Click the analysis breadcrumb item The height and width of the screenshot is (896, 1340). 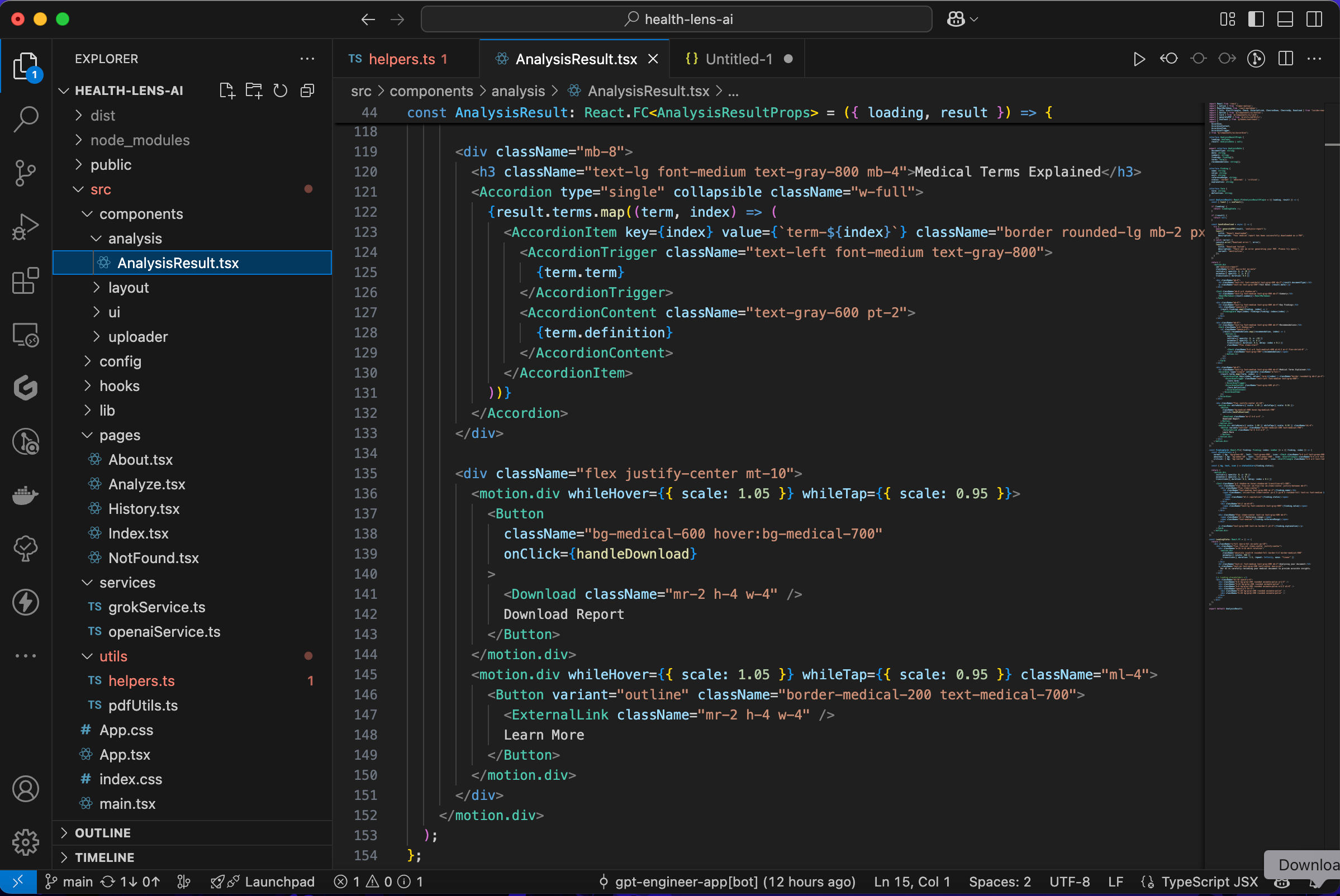pyautogui.click(x=518, y=91)
